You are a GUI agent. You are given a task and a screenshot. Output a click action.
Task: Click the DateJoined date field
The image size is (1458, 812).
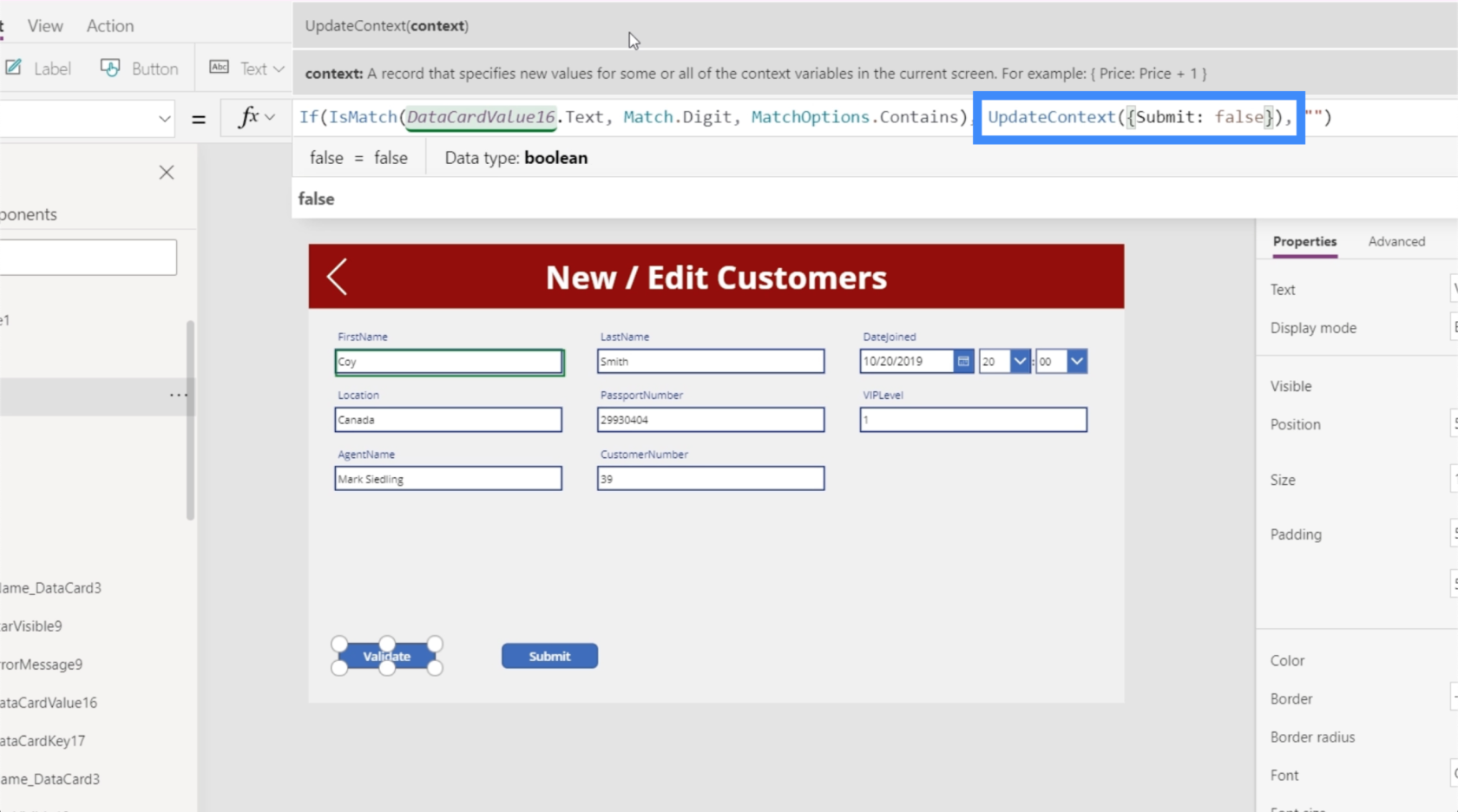907,362
